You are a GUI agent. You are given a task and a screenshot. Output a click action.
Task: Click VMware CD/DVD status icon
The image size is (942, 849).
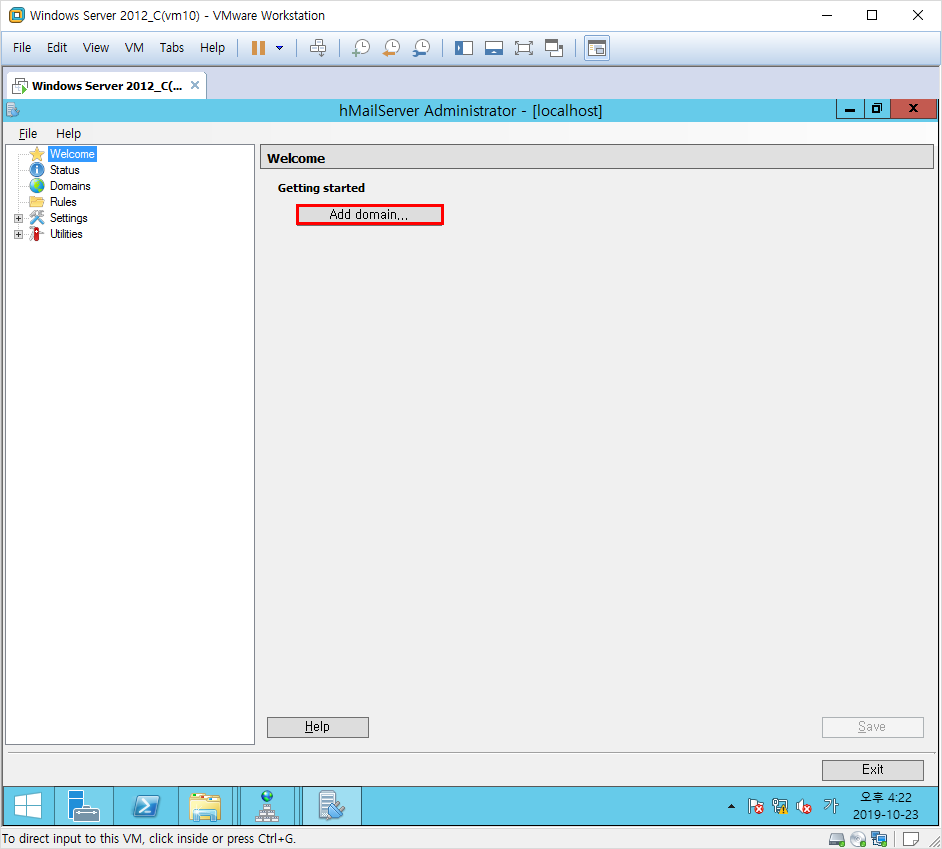pyautogui.click(x=858, y=839)
